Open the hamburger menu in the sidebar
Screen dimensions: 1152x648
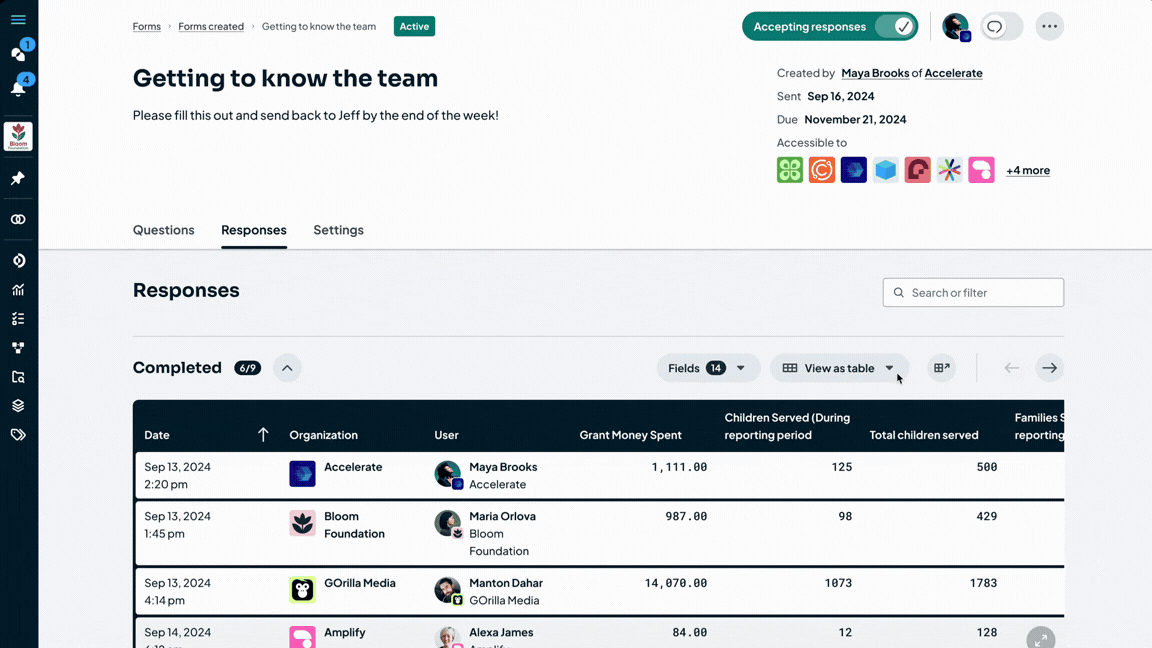pyautogui.click(x=18, y=20)
